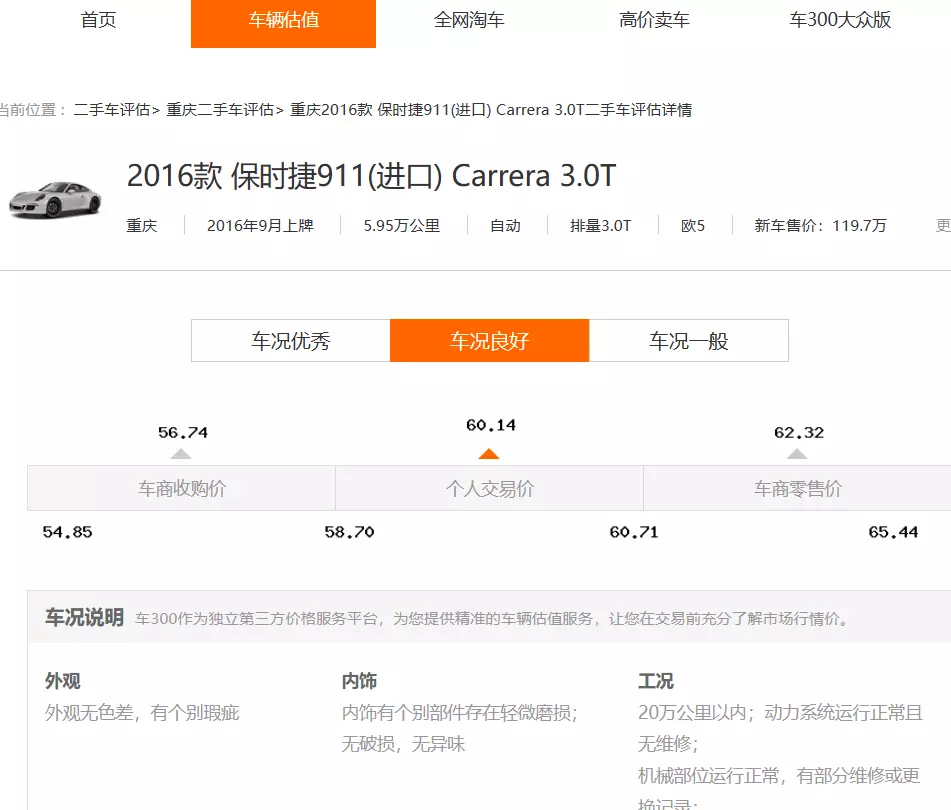Click the 工况 condition heading
951x810 pixels.
pyautogui.click(x=656, y=681)
